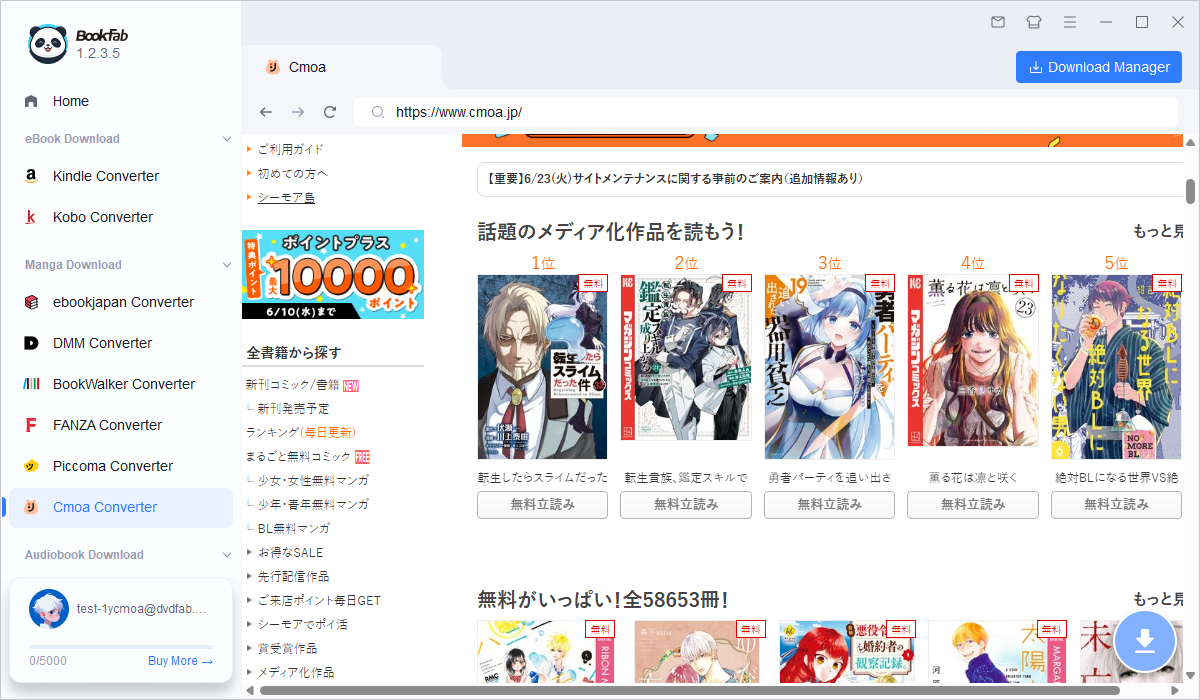
Task: Open the 初めての方へ link
Action: 292,173
